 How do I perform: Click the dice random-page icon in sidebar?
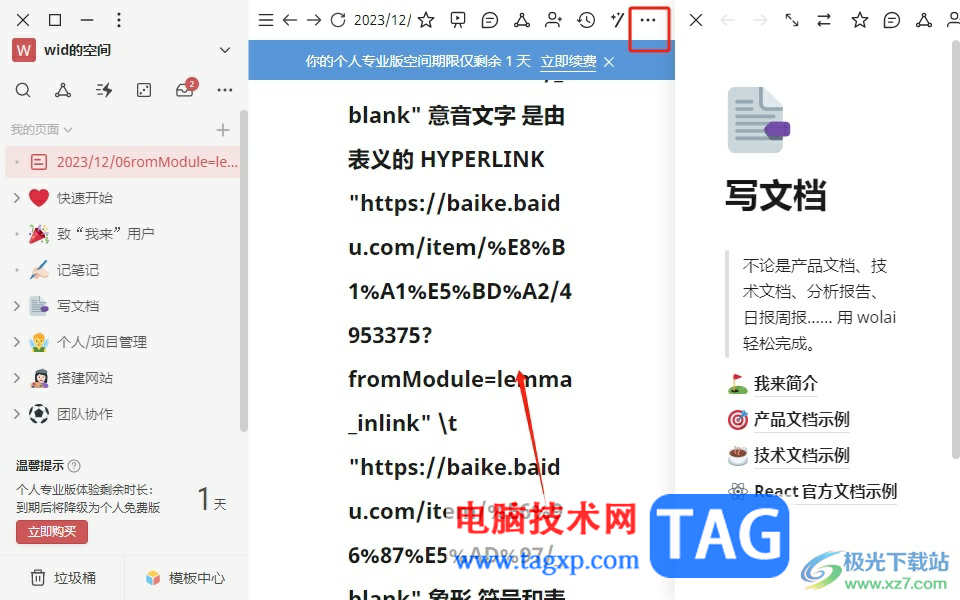pyautogui.click(x=144, y=91)
